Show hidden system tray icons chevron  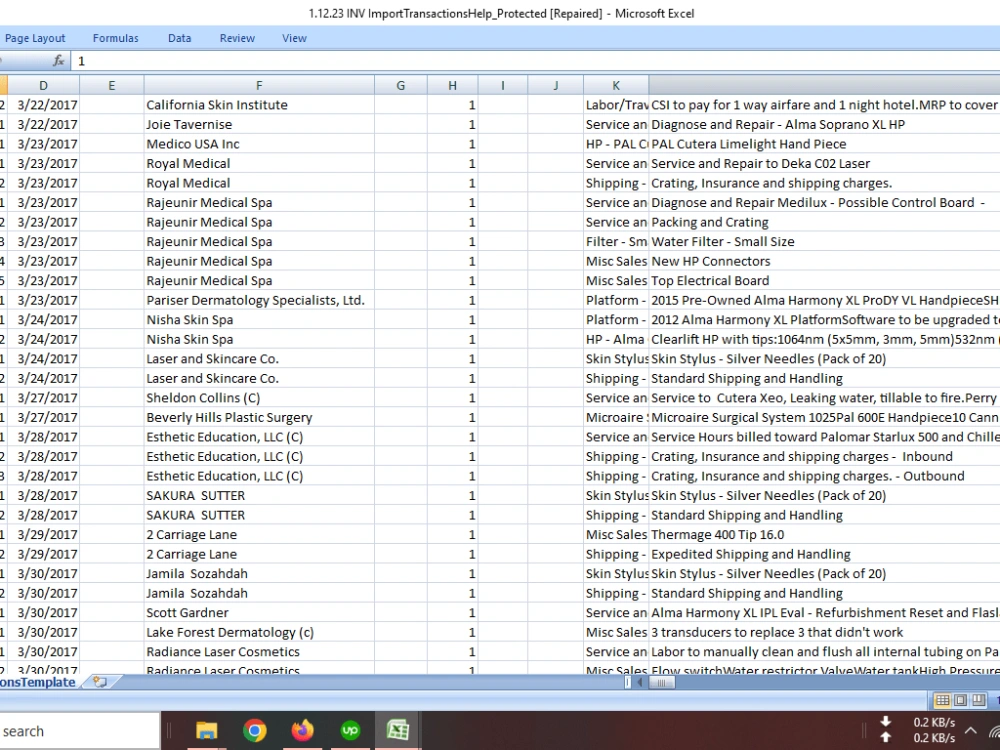[970, 731]
